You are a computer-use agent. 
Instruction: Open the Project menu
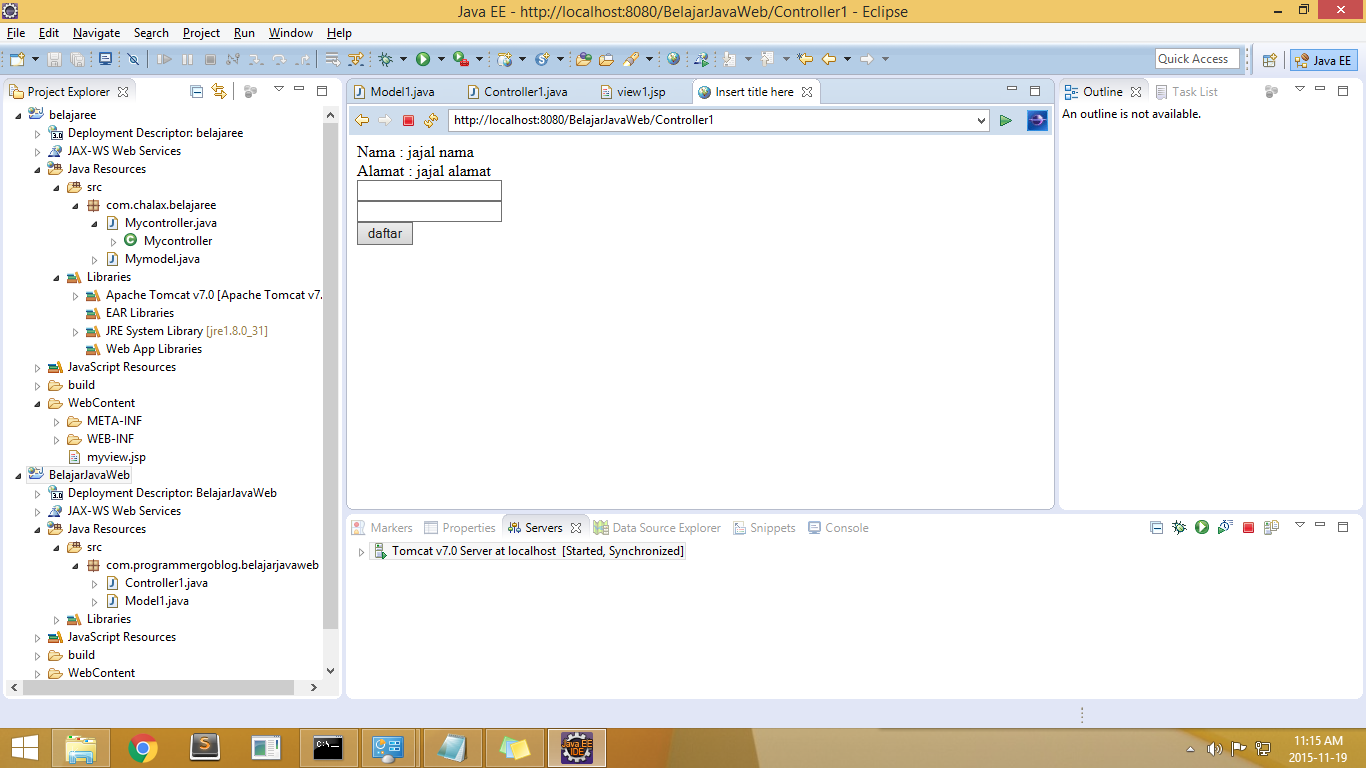201,33
